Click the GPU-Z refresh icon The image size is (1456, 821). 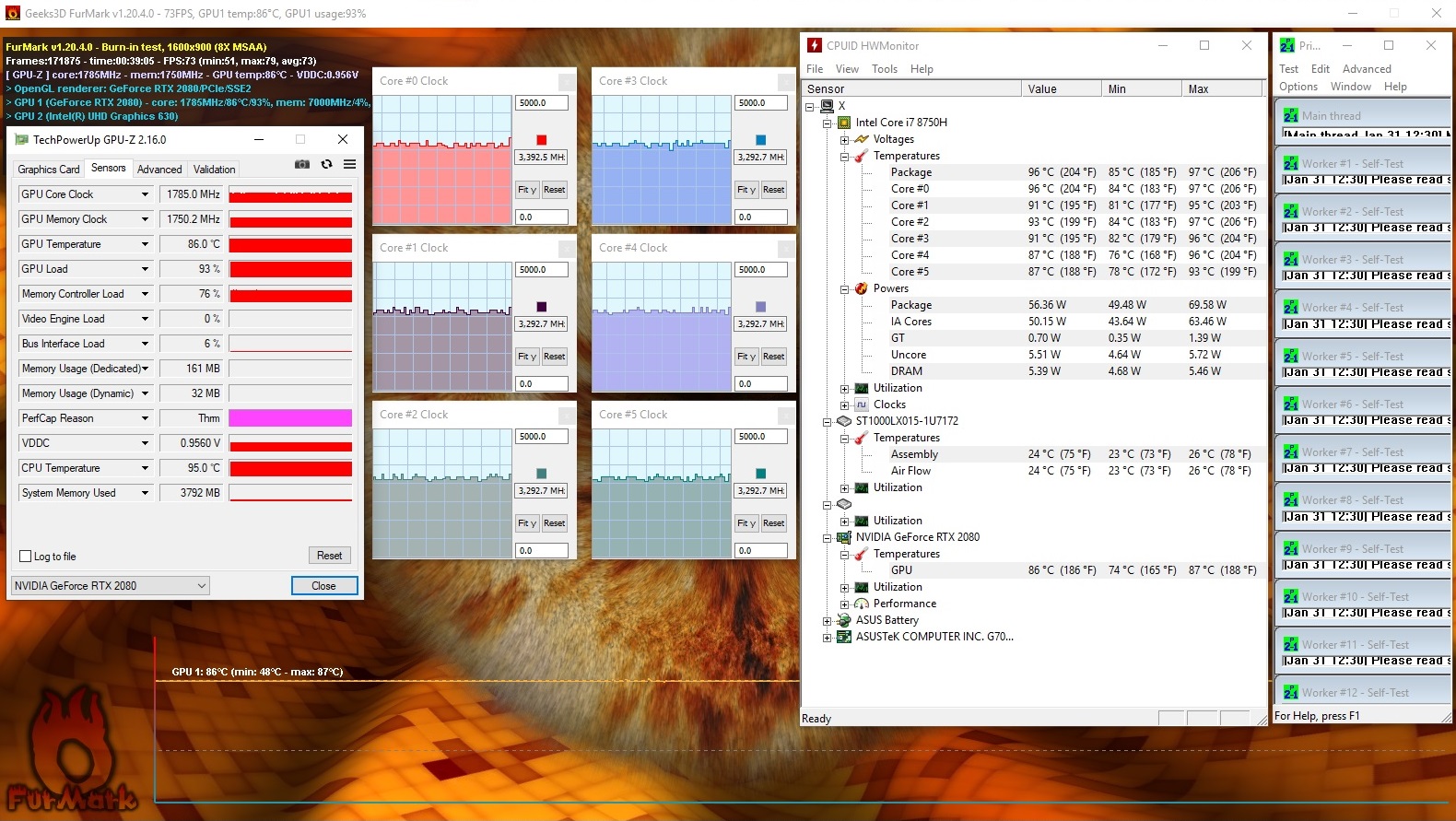[326, 164]
